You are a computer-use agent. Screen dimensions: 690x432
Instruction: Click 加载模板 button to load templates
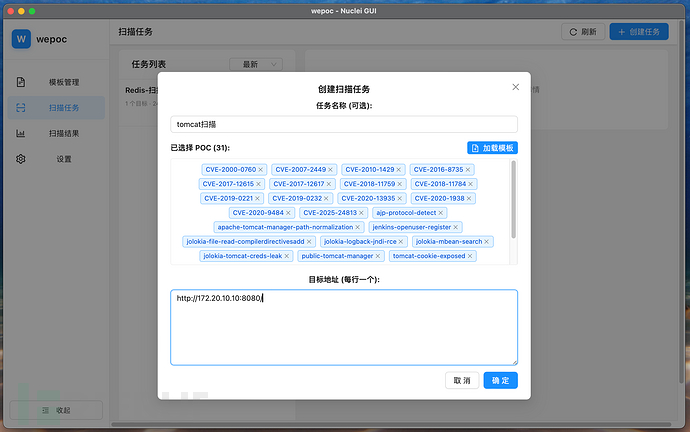[492, 148]
